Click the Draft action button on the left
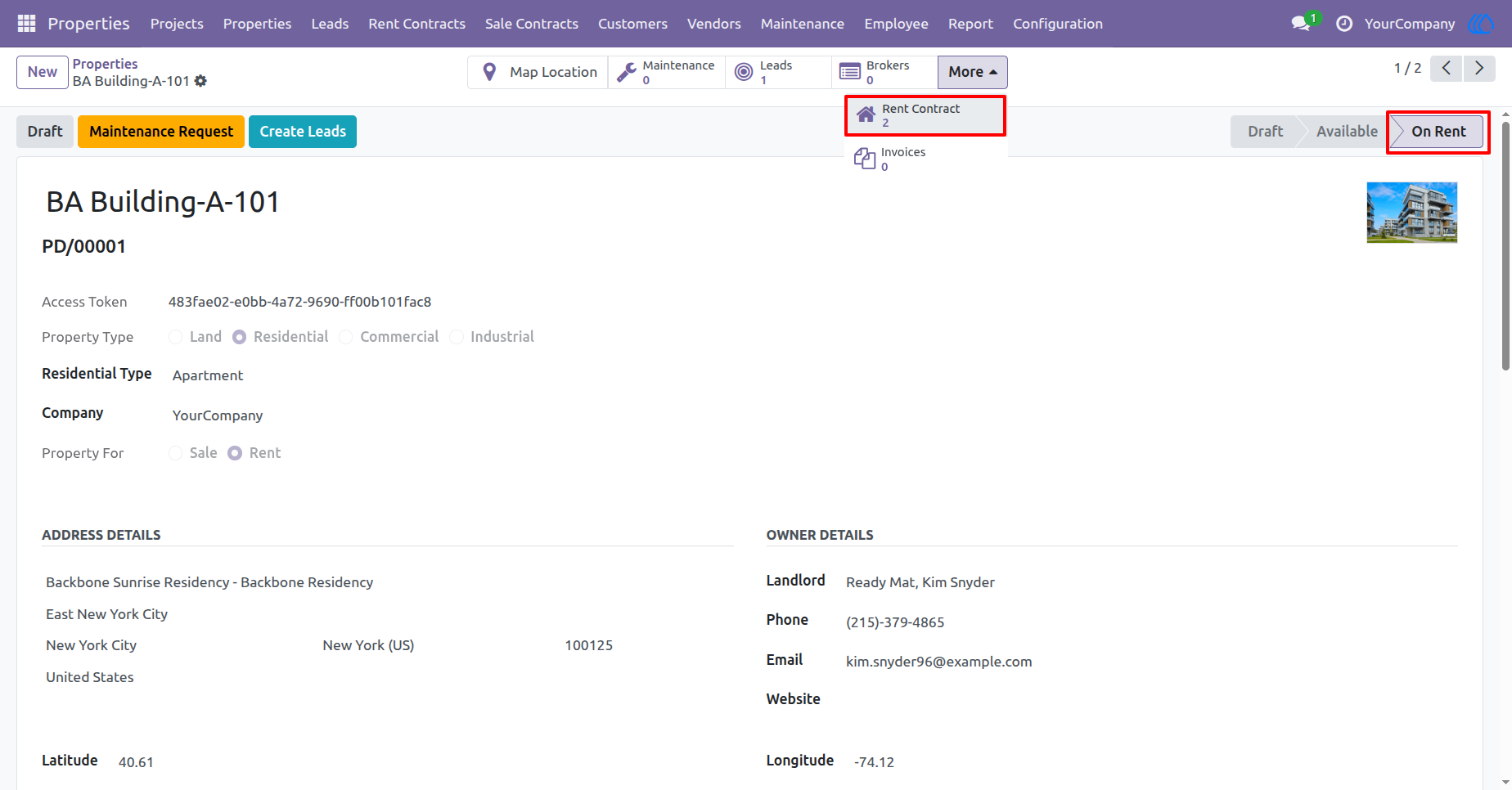 [45, 132]
